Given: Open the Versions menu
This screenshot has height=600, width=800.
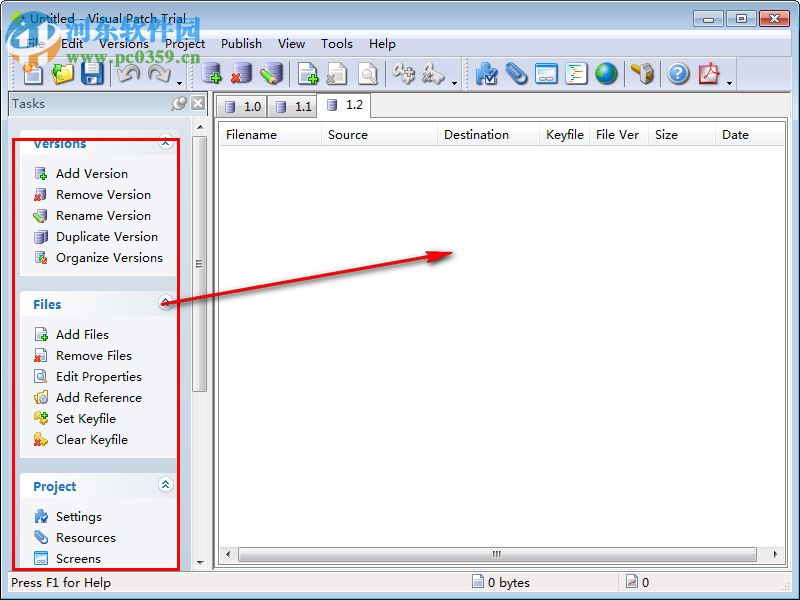Looking at the screenshot, I should point(124,44).
